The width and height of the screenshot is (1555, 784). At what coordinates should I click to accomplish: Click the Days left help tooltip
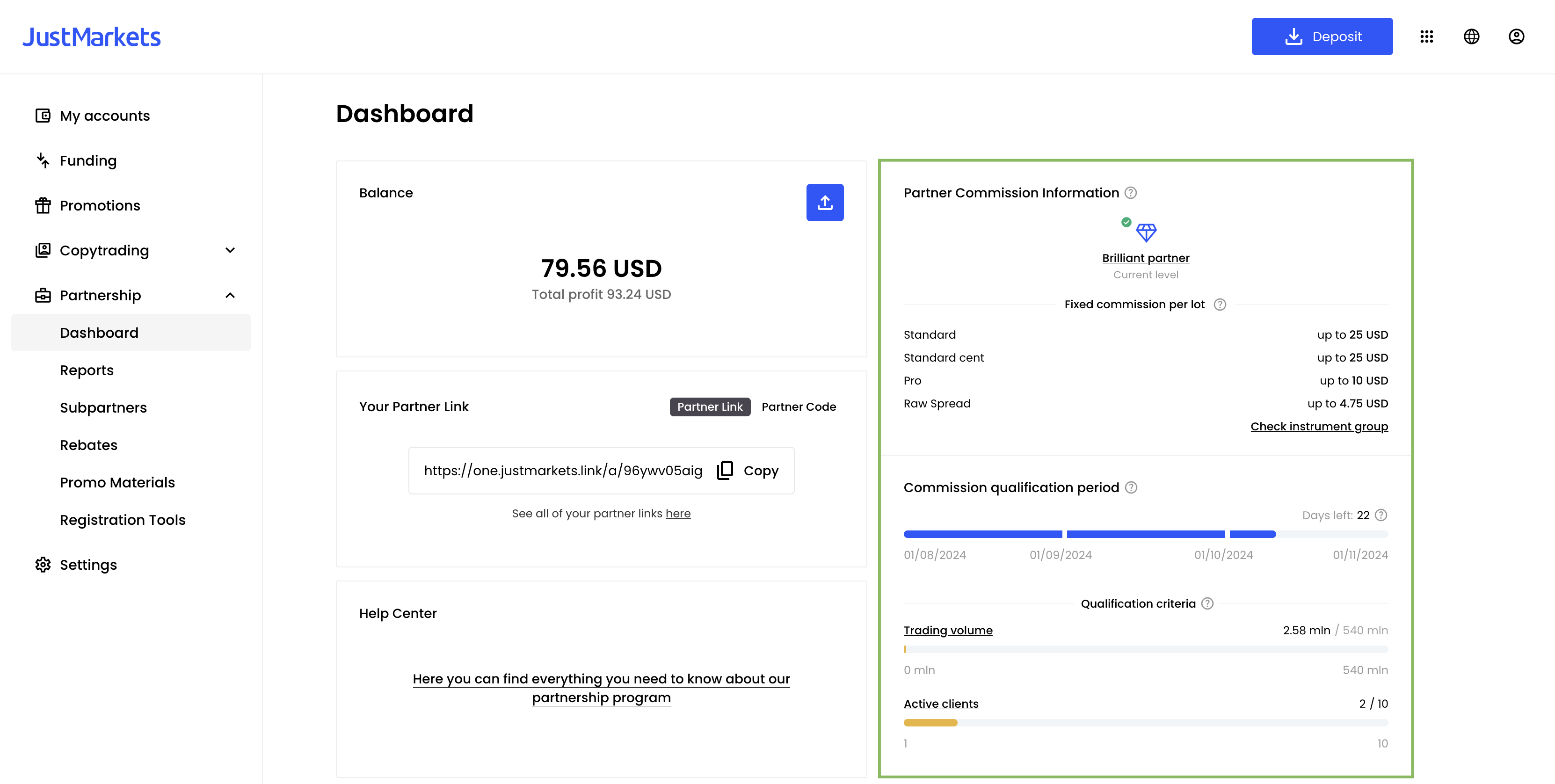click(x=1381, y=515)
